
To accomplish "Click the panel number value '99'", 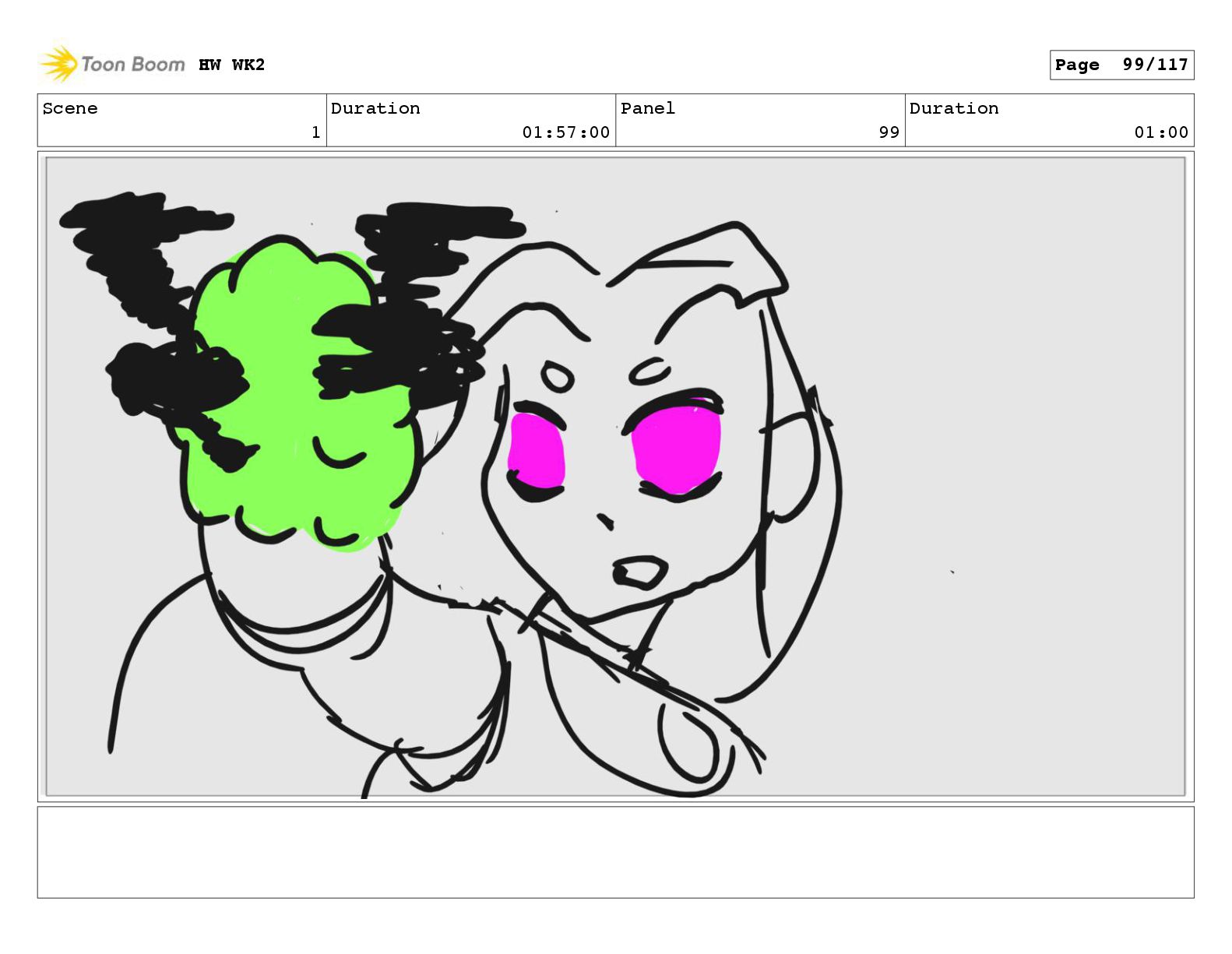I will pyautogui.click(x=889, y=132).
